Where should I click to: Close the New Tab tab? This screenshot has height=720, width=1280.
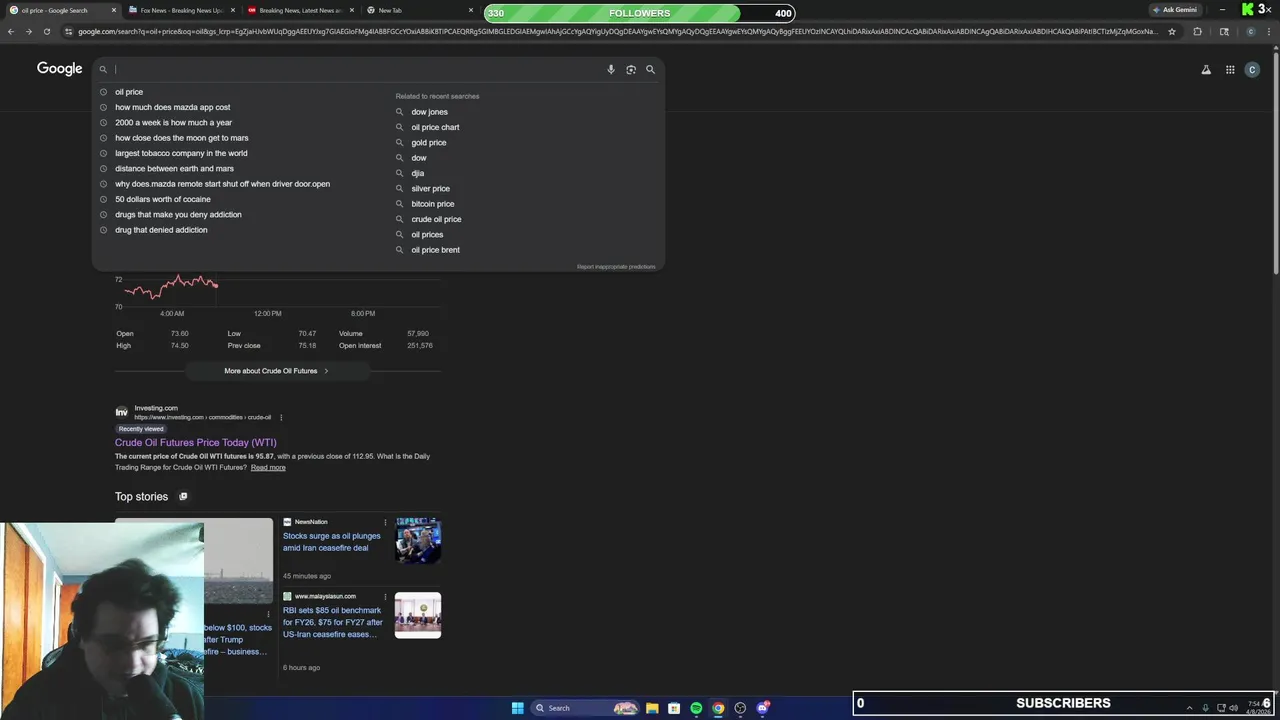pyautogui.click(x=471, y=10)
